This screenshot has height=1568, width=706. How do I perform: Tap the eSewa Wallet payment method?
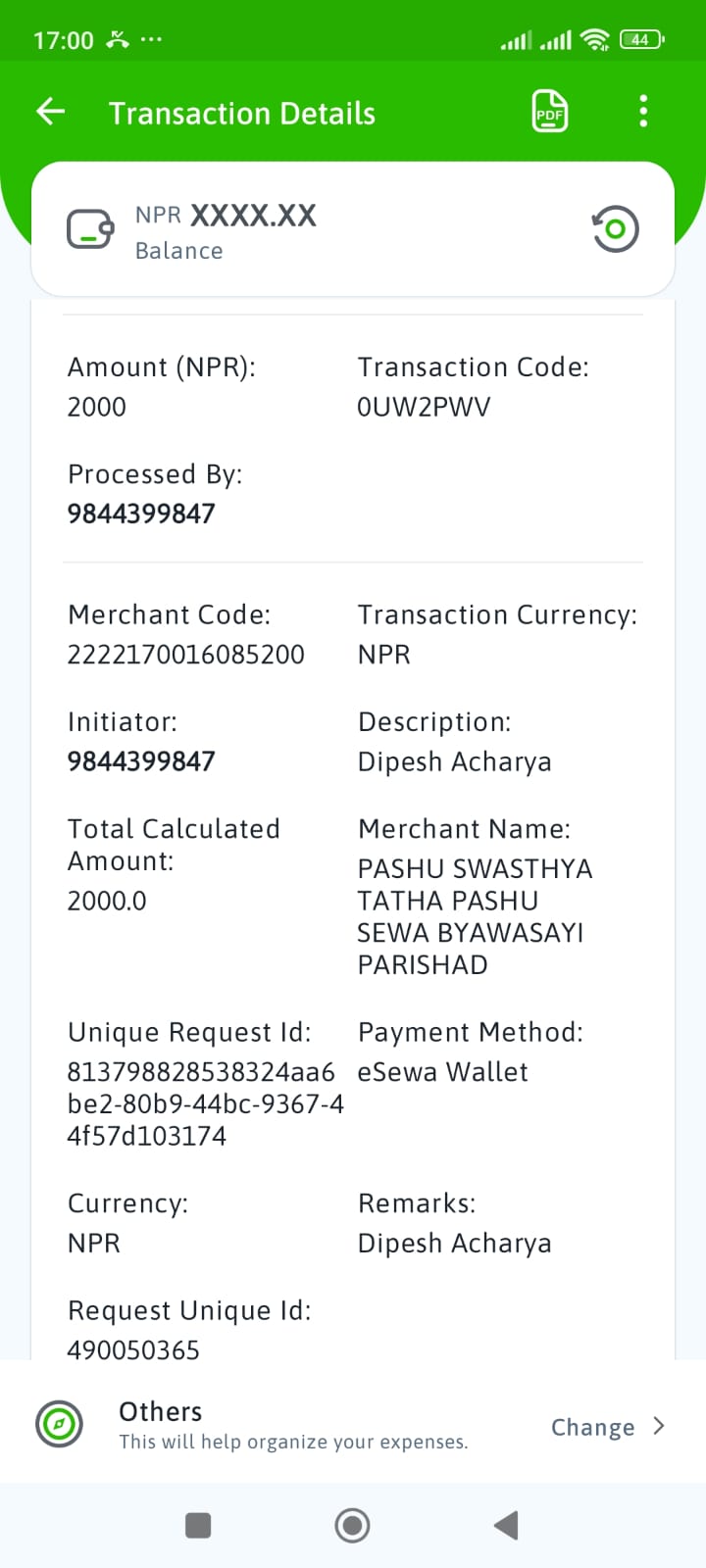tap(442, 1072)
